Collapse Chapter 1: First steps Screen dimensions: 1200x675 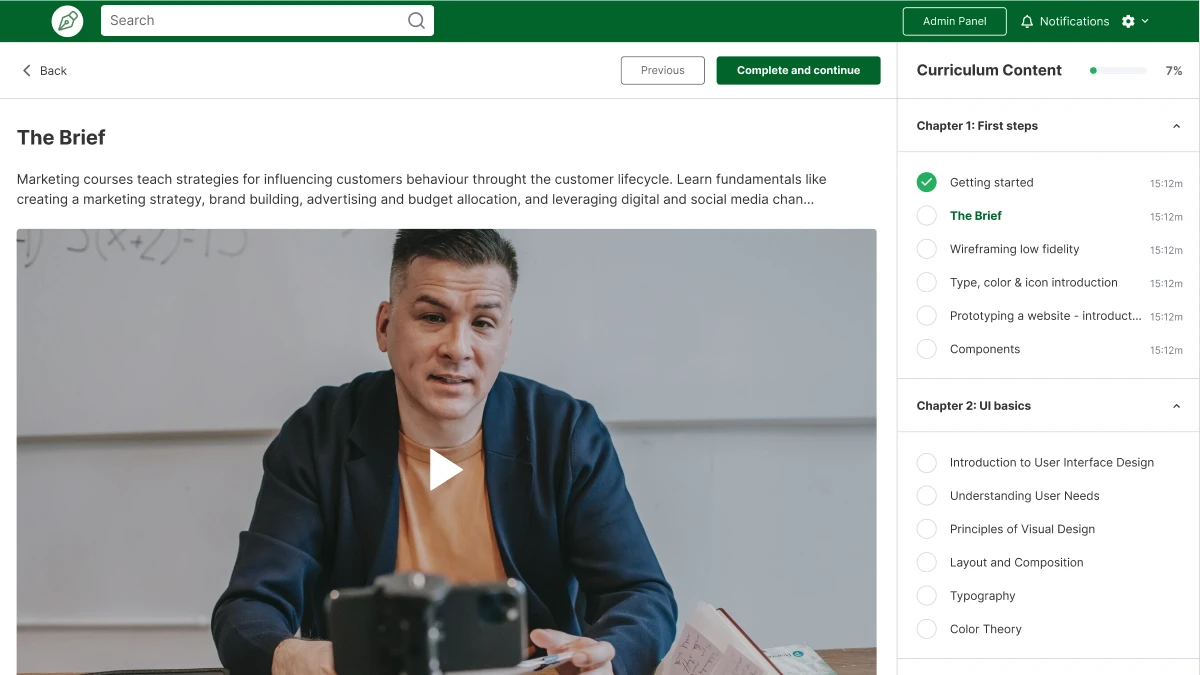[x=1176, y=126]
